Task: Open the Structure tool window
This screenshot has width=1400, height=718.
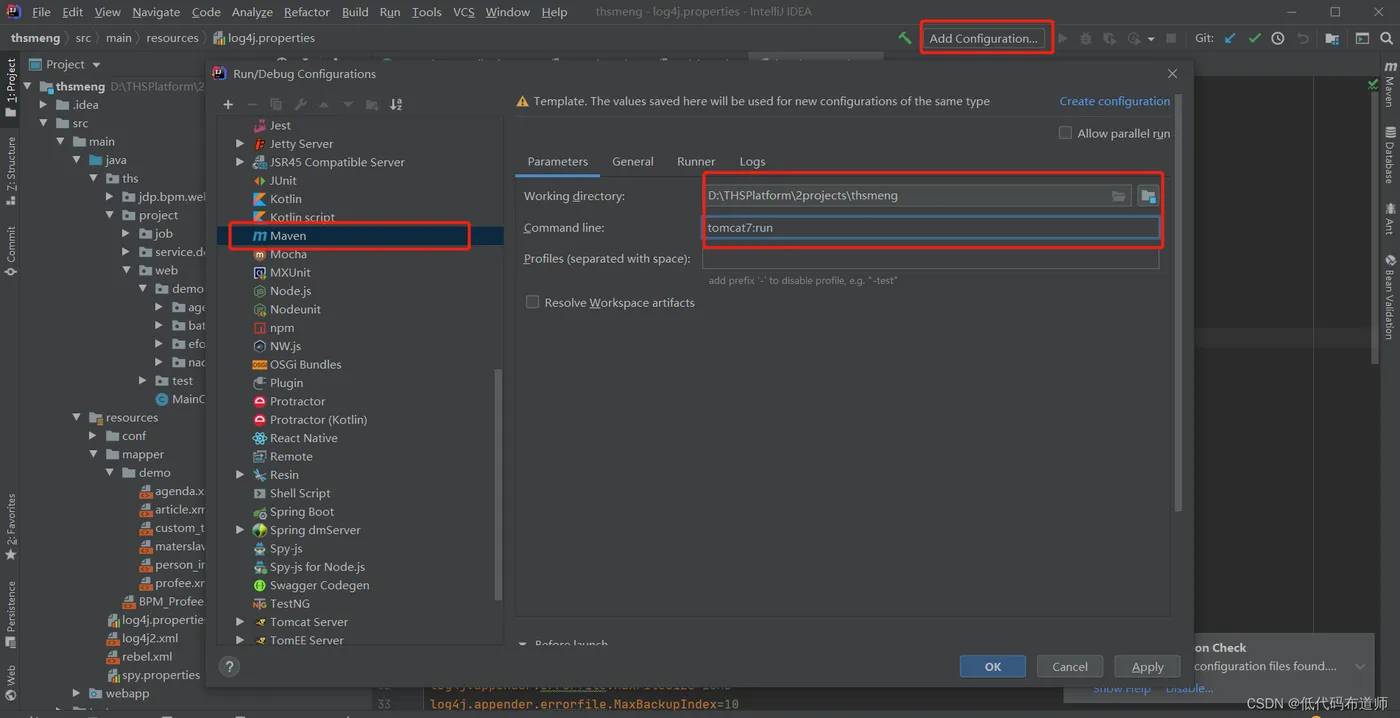Action: tap(11, 171)
